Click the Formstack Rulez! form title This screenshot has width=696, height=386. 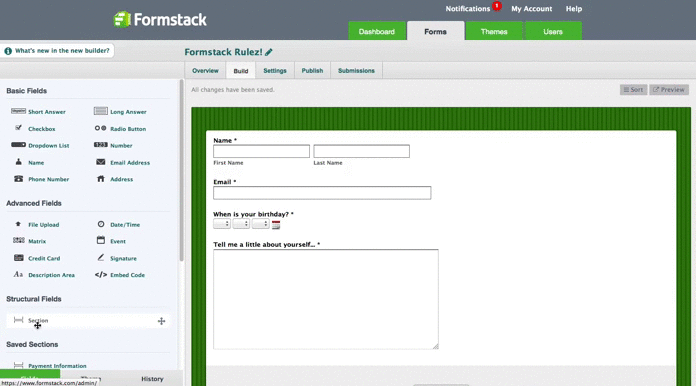[223, 52]
